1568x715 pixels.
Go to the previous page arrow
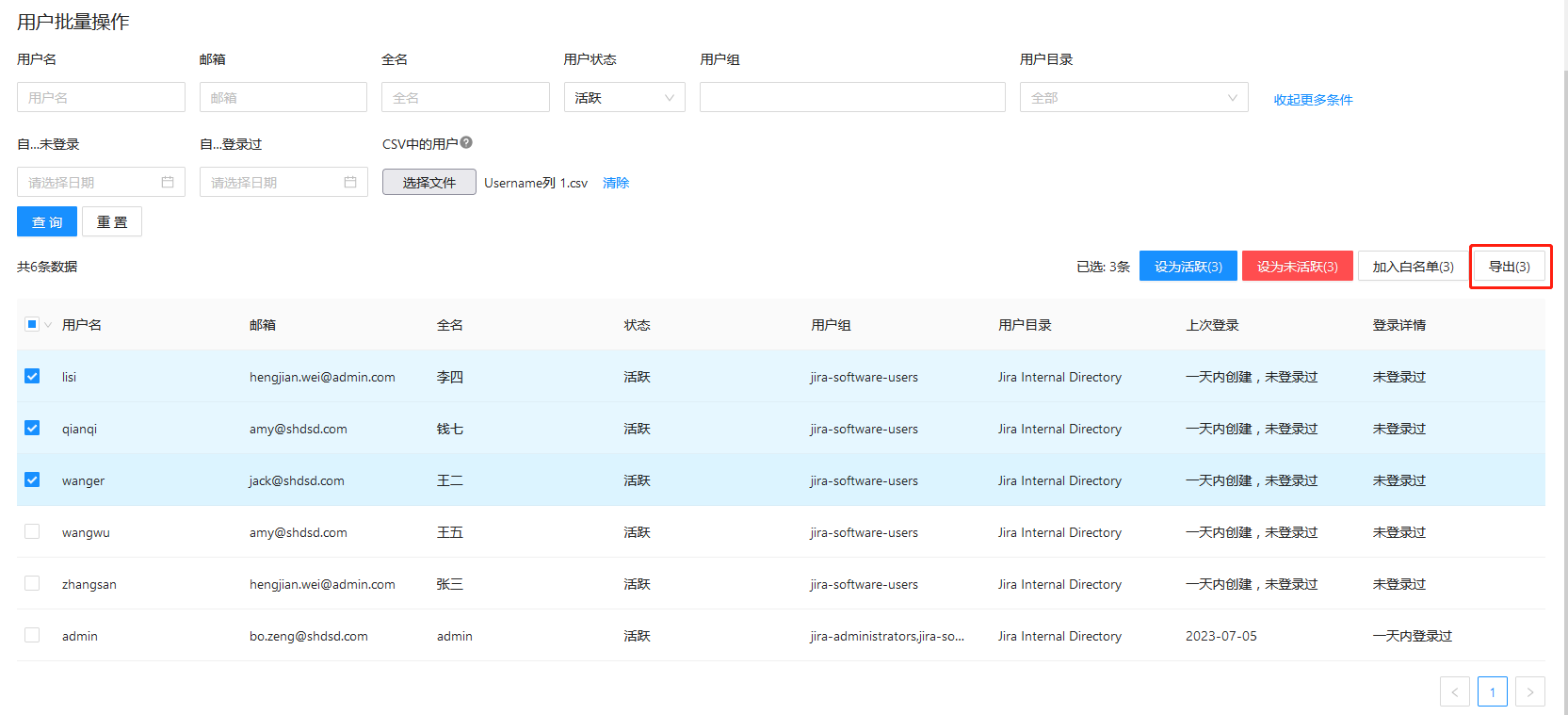[1454, 691]
